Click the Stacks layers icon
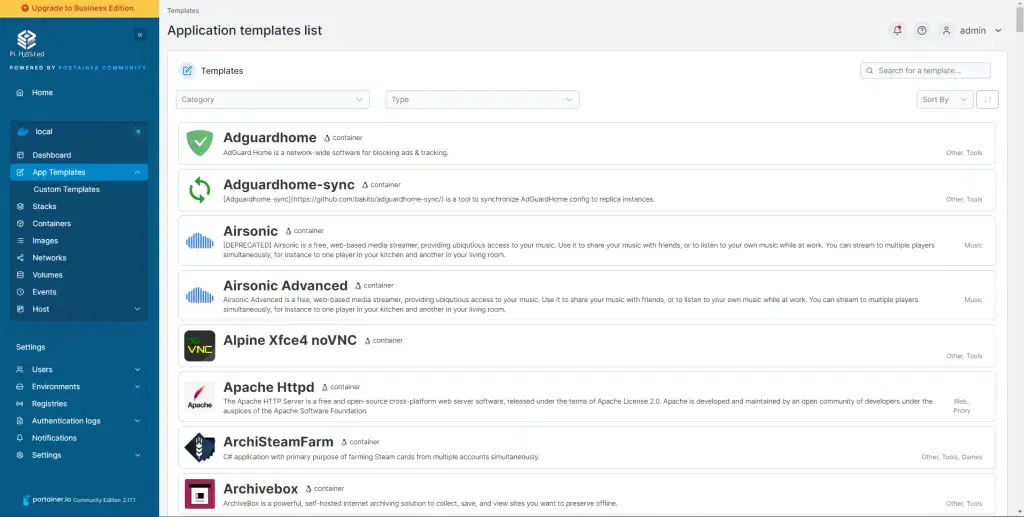This screenshot has height=517, width=1024. [20, 206]
